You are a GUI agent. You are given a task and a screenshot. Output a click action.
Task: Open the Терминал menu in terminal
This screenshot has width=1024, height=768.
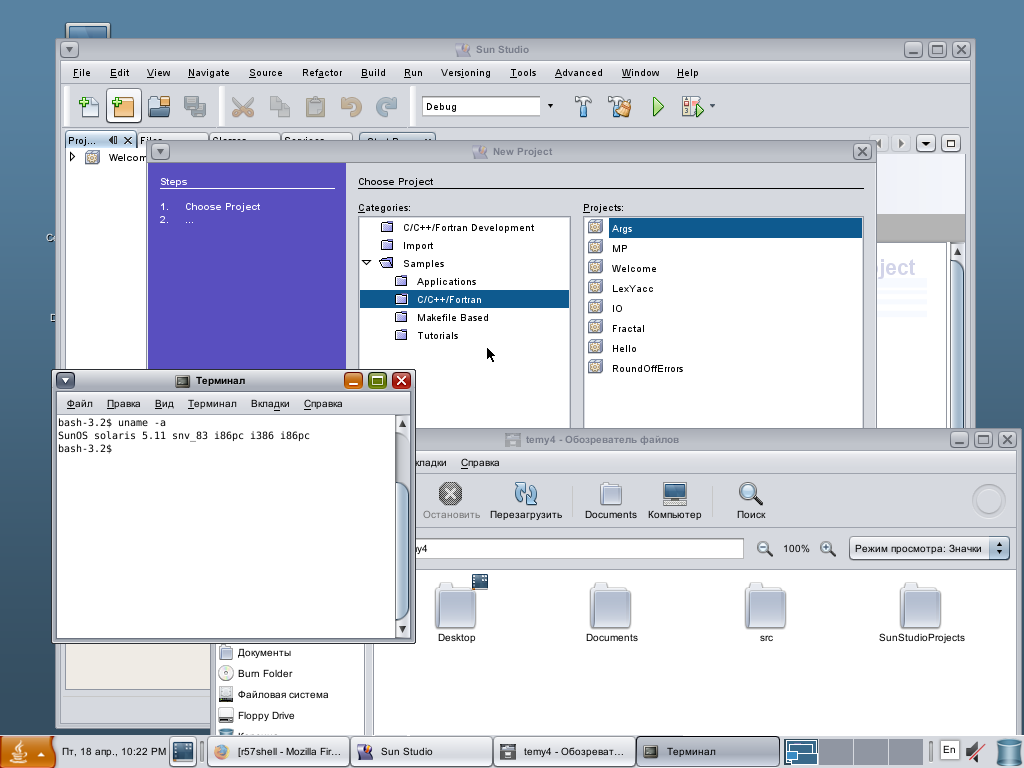pyautogui.click(x=212, y=404)
